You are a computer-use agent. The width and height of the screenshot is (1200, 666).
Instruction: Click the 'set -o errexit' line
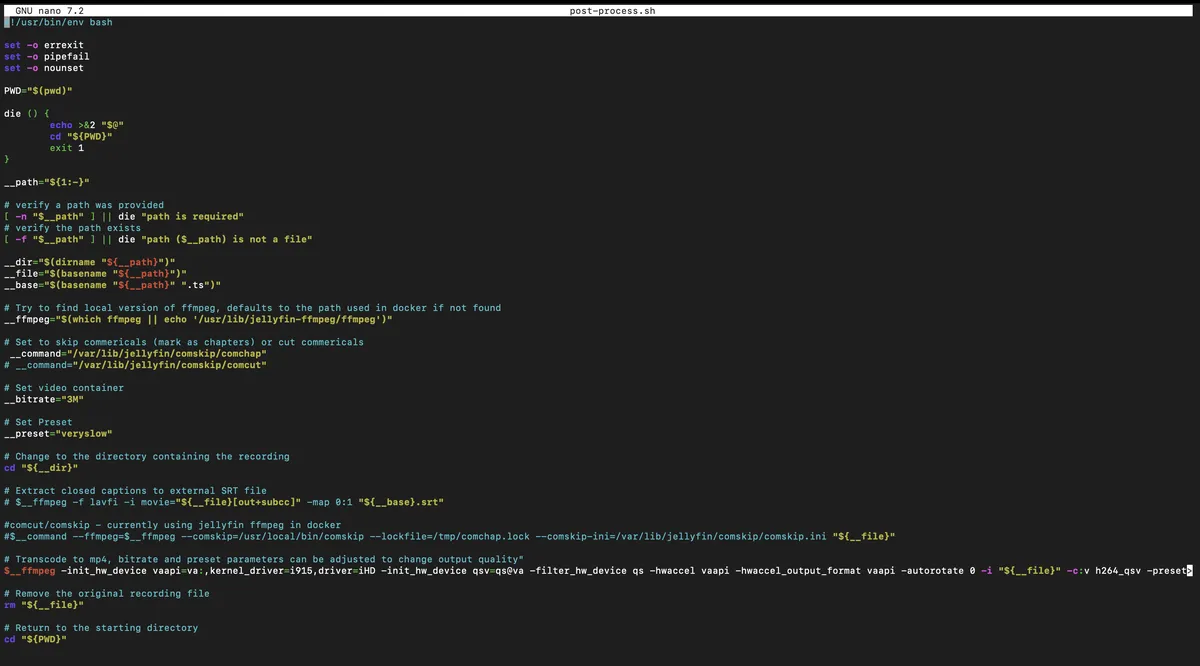[46, 45]
